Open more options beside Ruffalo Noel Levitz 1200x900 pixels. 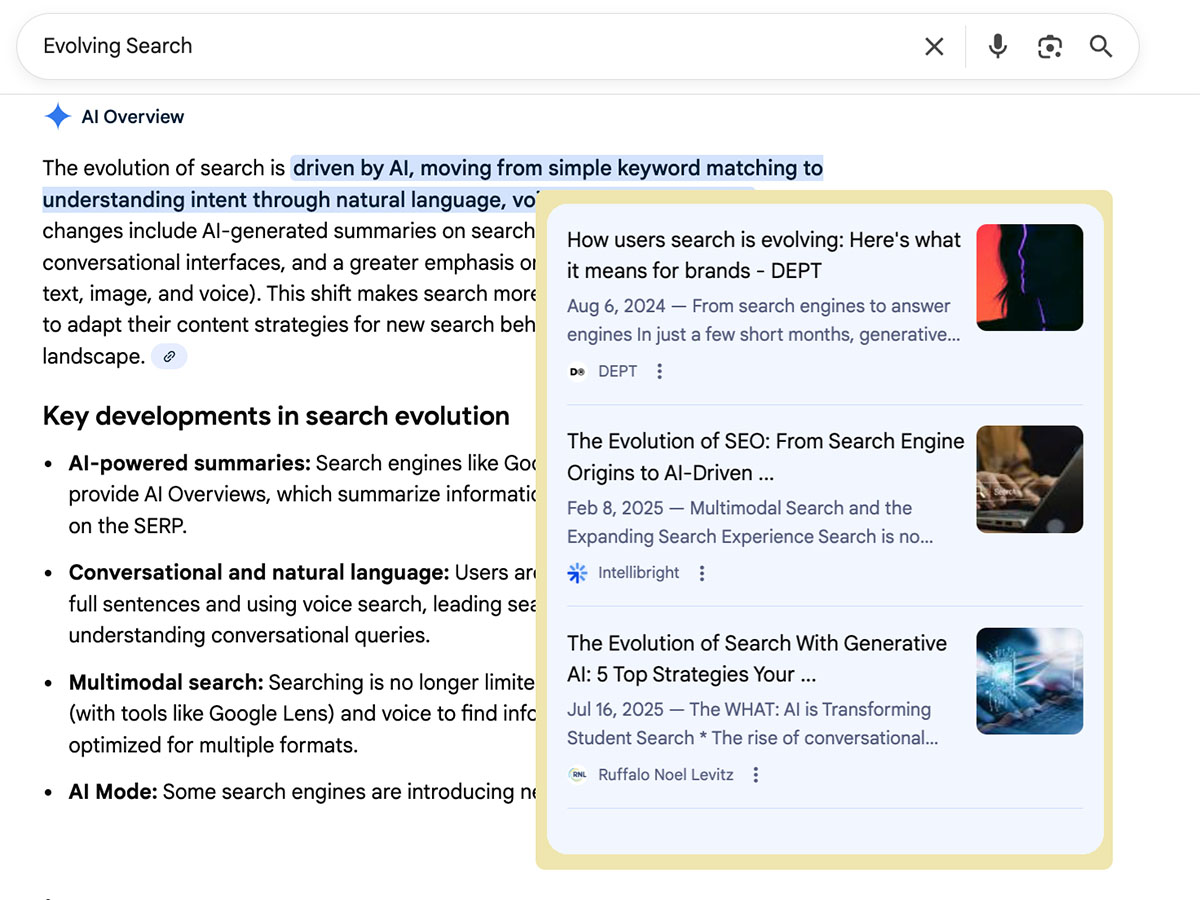point(756,775)
